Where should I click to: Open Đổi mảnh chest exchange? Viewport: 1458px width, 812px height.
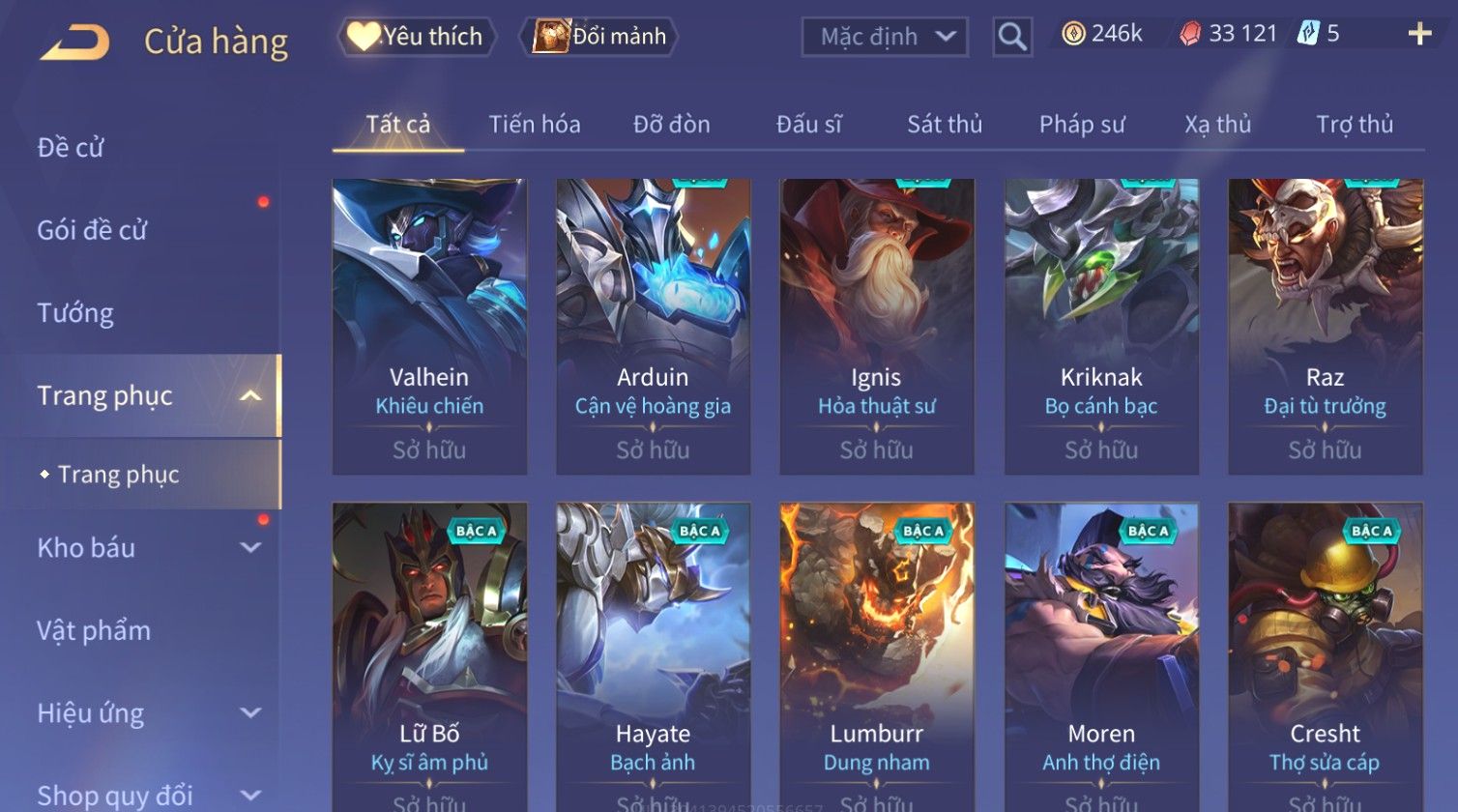click(599, 37)
